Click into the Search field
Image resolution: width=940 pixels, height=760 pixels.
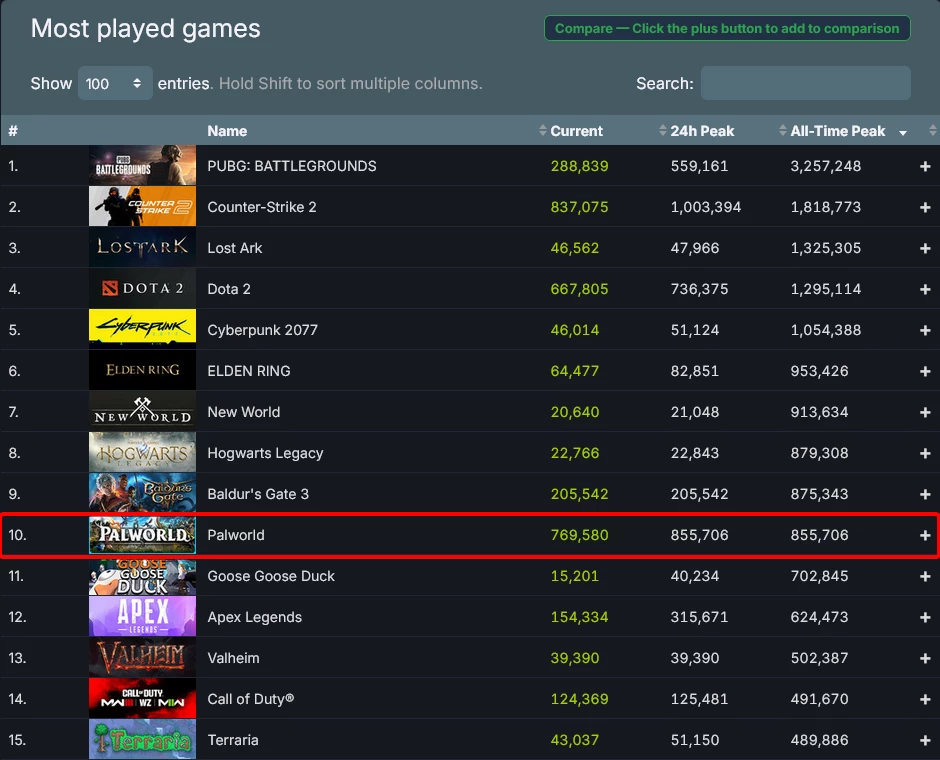[x=805, y=83]
